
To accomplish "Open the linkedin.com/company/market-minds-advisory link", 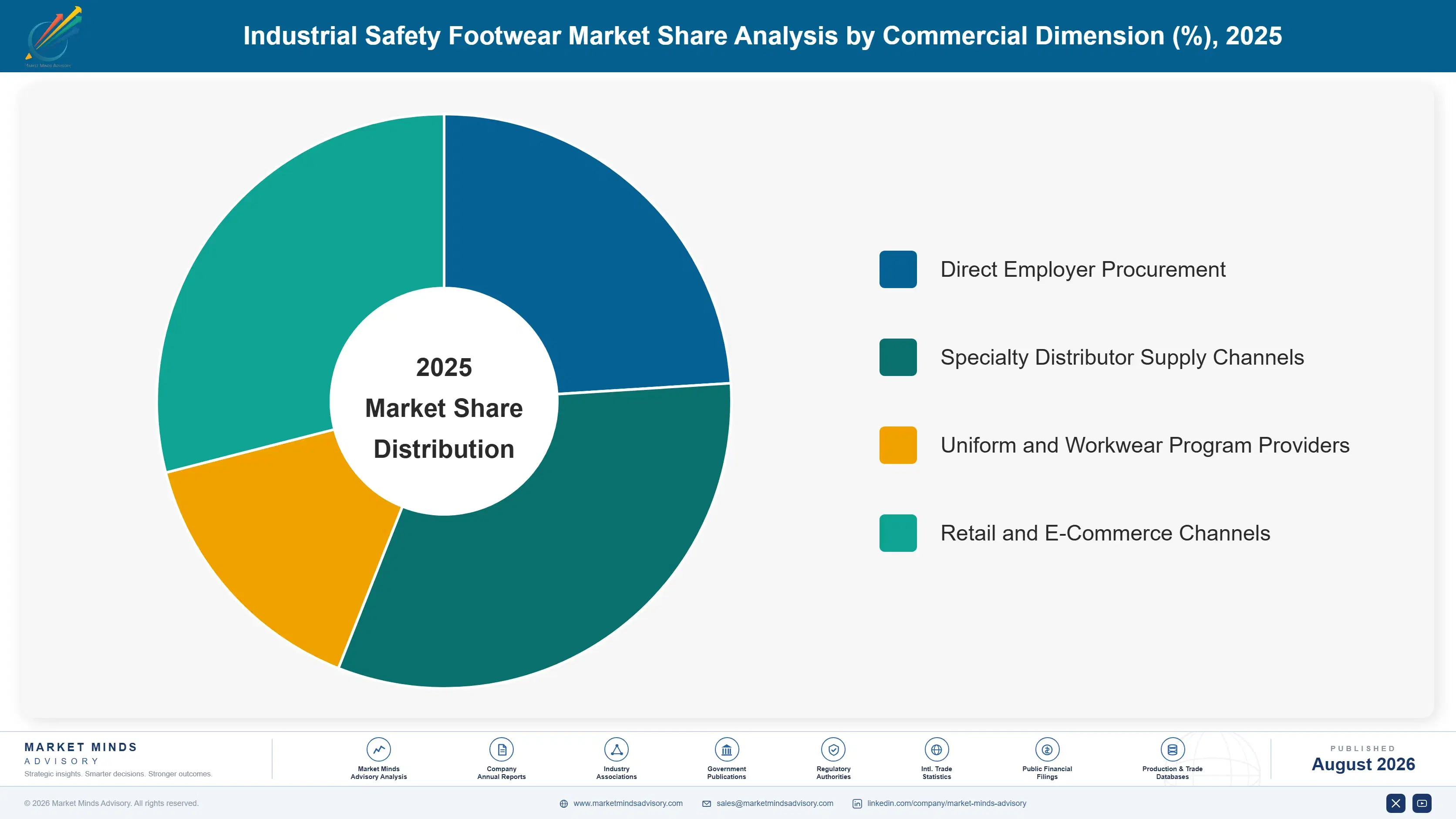I will pos(947,803).
